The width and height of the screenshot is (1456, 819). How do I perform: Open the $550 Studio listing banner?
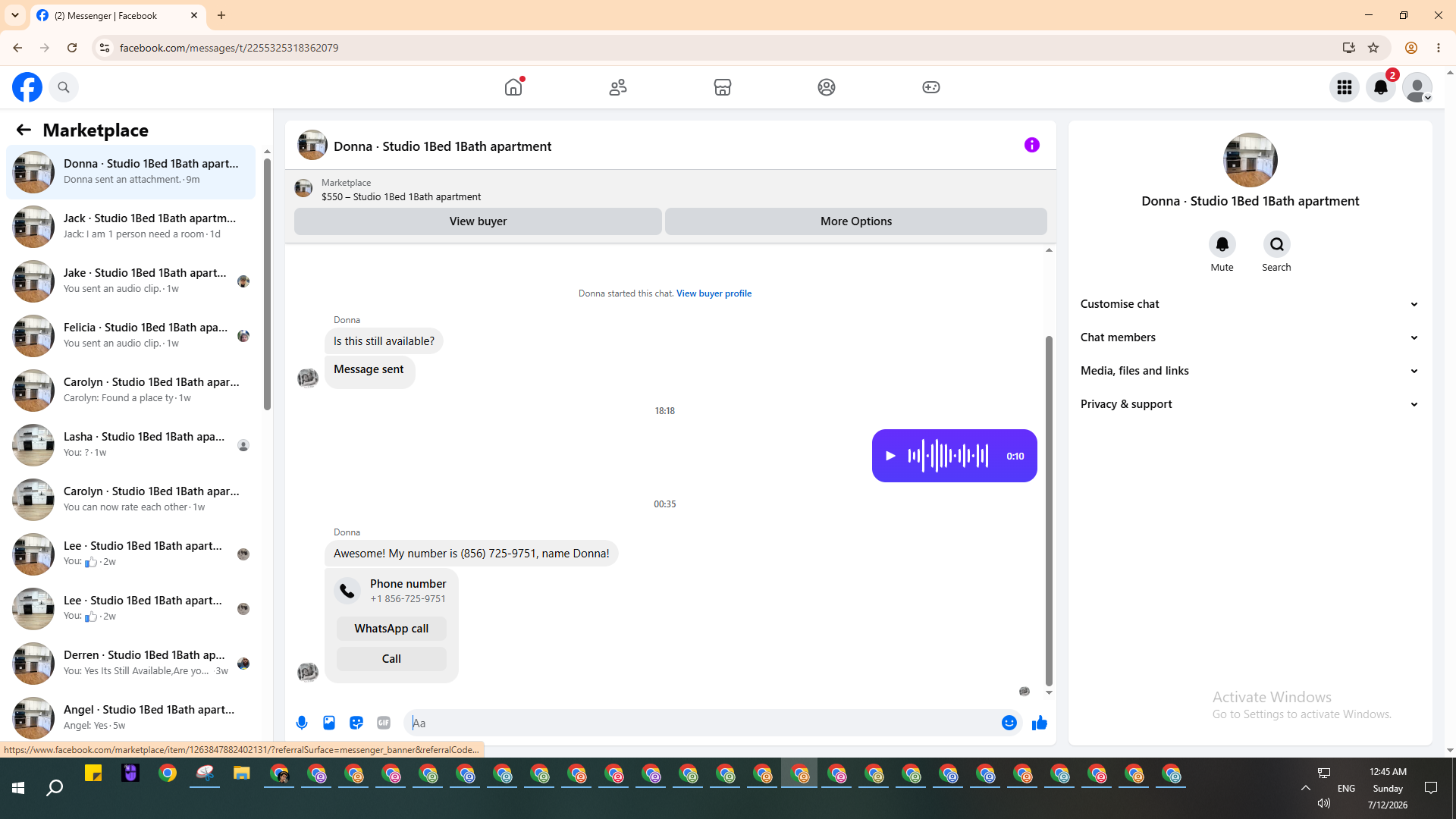coord(670,190)
